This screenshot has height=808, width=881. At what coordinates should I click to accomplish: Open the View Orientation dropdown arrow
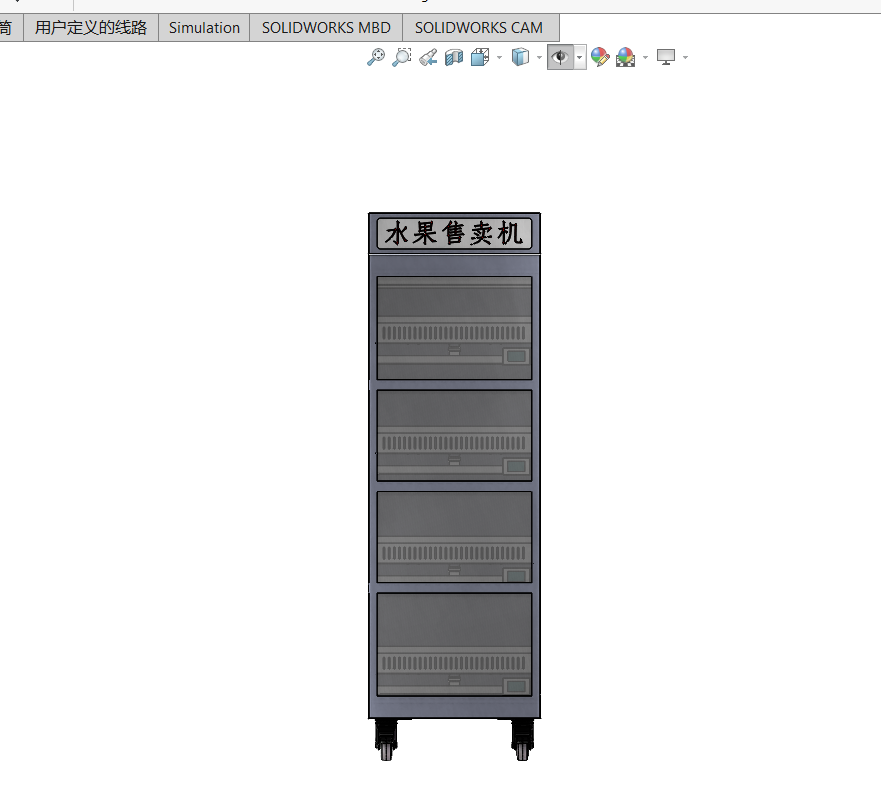coord(499,57)
